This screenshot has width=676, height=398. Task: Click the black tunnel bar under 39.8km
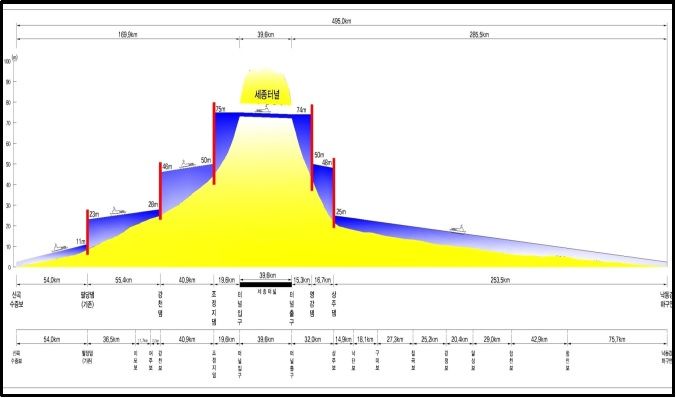click(266, 284)
